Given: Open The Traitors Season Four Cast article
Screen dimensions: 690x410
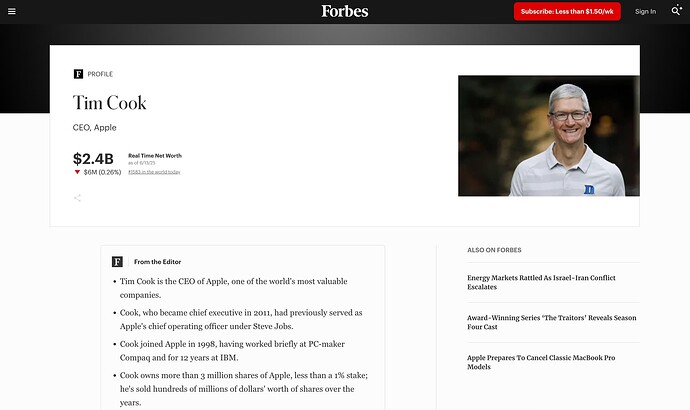Looking at the screenshot, I should coord(551,322).
